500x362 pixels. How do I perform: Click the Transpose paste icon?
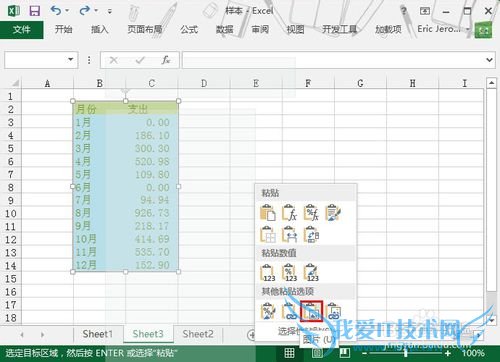311,234
